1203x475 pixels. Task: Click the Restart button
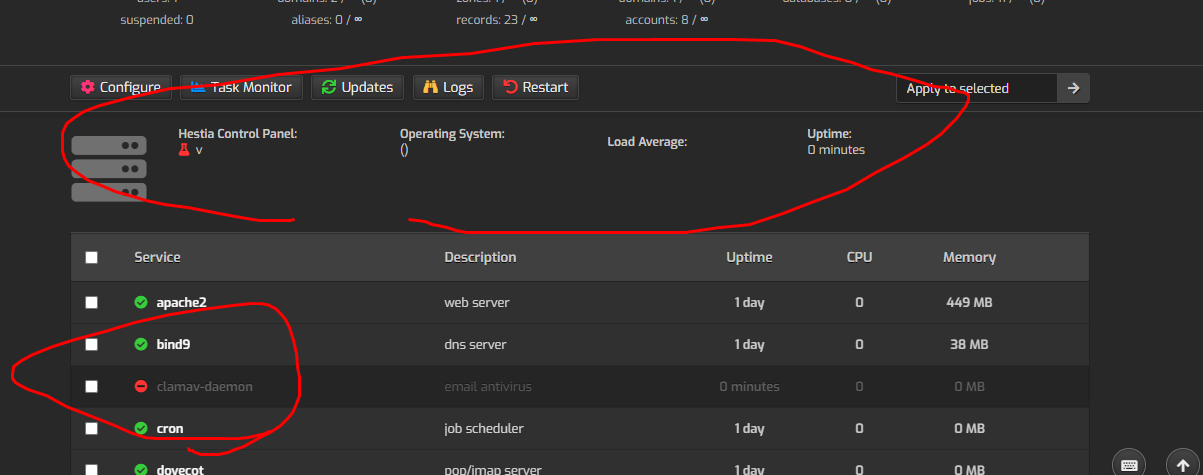[535, 88]
